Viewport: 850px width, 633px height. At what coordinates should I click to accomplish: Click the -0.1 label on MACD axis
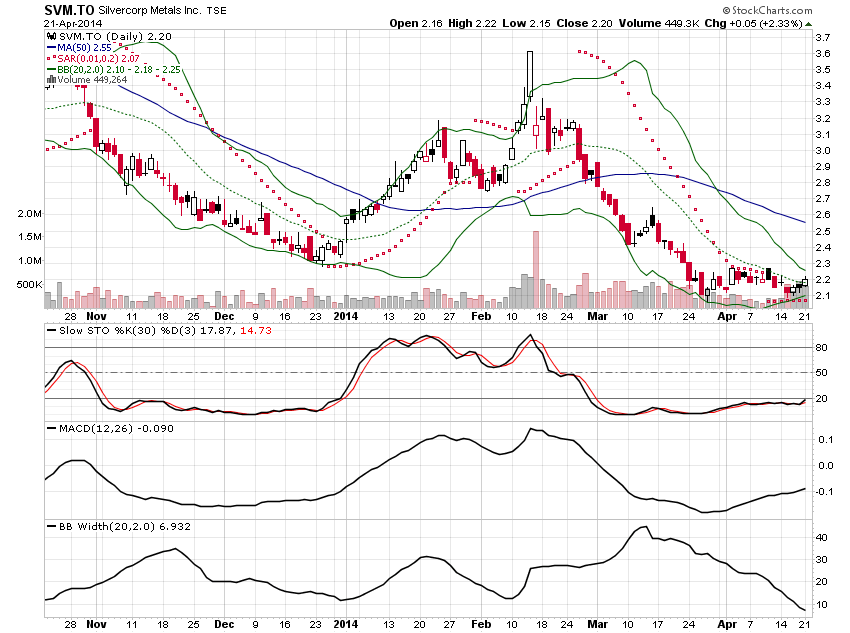(825, 492)
